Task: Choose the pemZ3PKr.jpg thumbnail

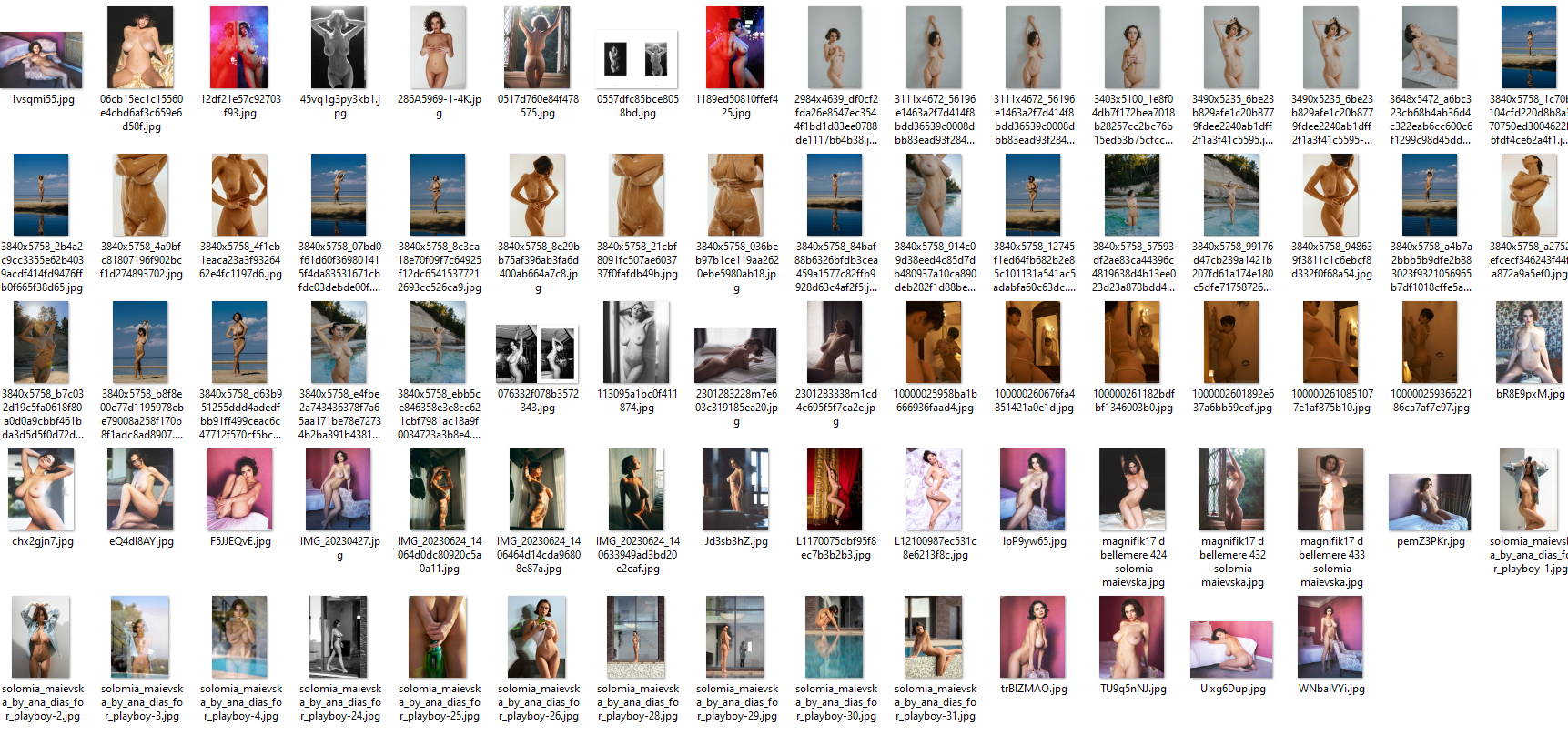Action: 1430,502
